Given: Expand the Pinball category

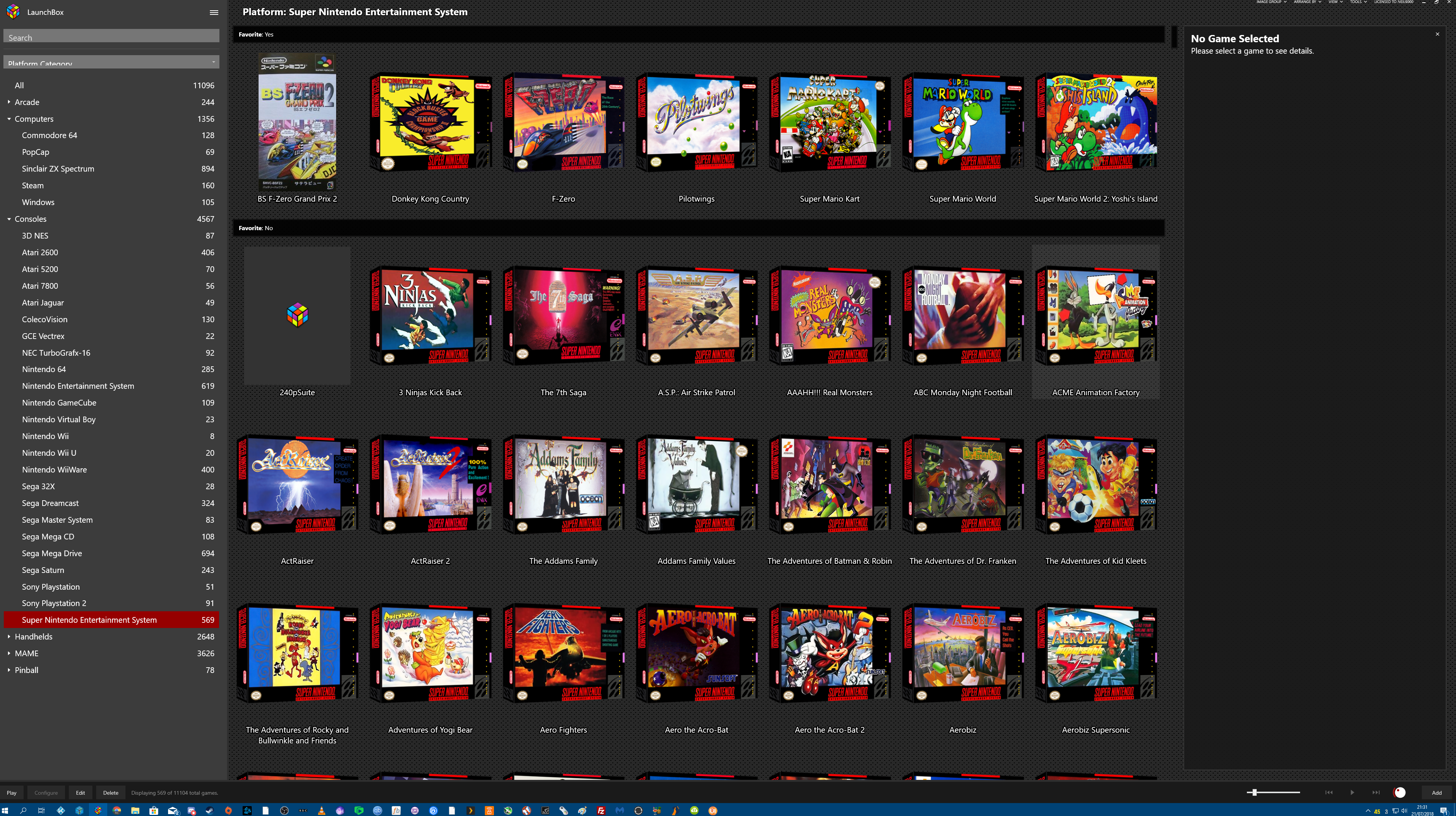Looking at the screenshot, I should (x=9, y=670).
